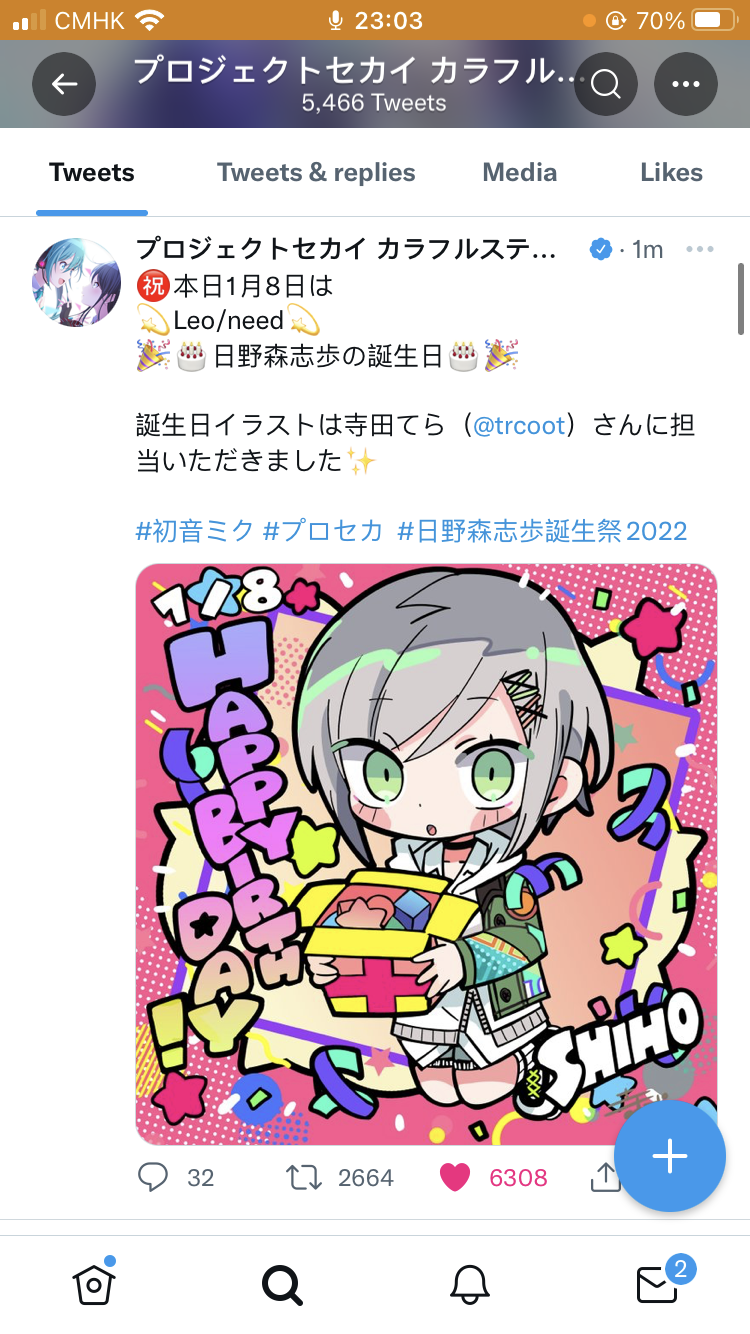Viewport: 750px width, 1334px height.
Task: Switch to the Media tab
Action: (x=520, y=172)
